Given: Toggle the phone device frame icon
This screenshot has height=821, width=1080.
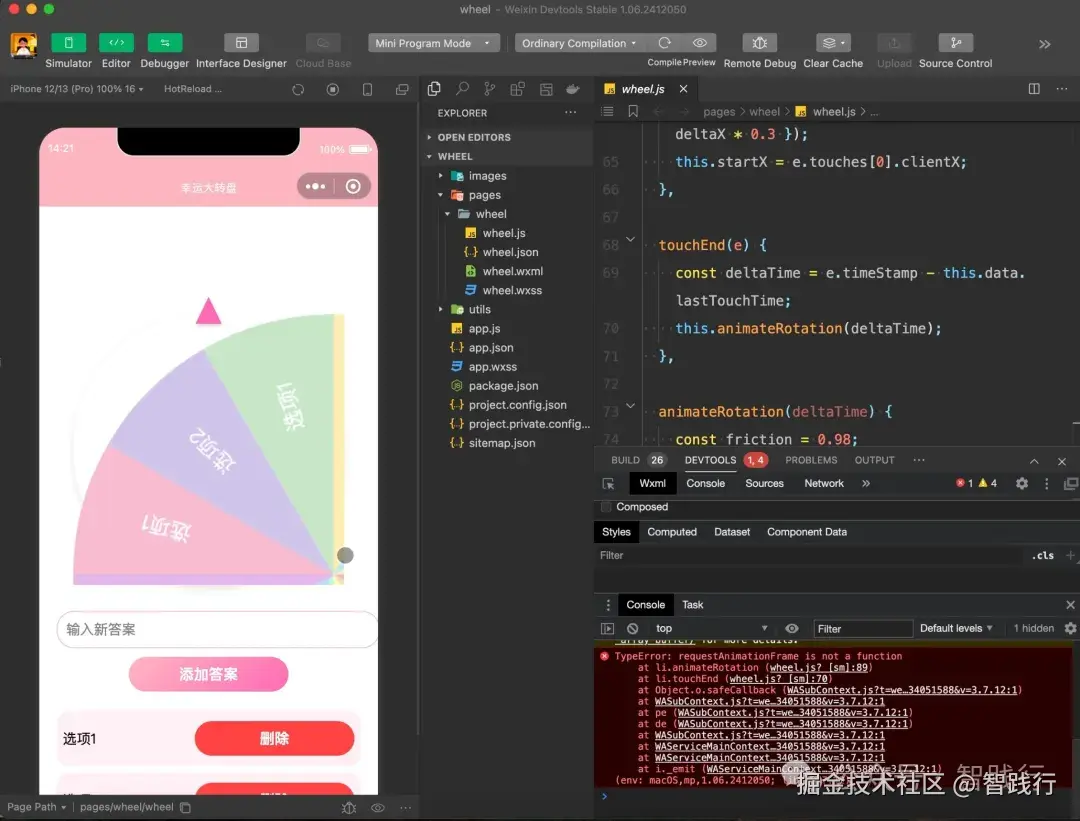Looking at the screenshot, I should 367,90.
